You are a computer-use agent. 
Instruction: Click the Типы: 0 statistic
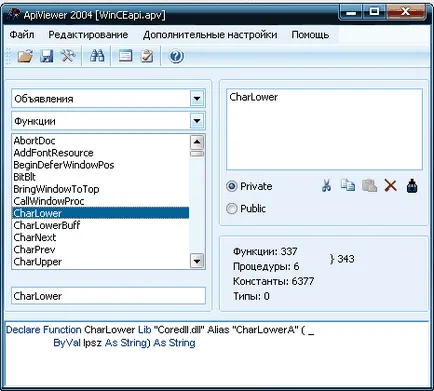[x=251, y=296]
